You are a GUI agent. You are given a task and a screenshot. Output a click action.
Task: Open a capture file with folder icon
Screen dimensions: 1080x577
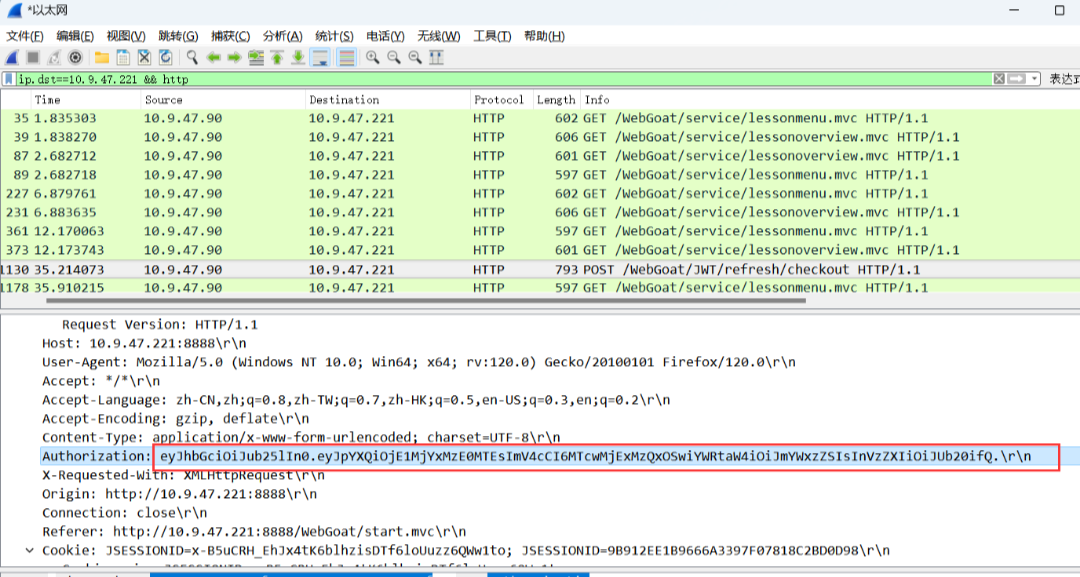click(102, 58)
